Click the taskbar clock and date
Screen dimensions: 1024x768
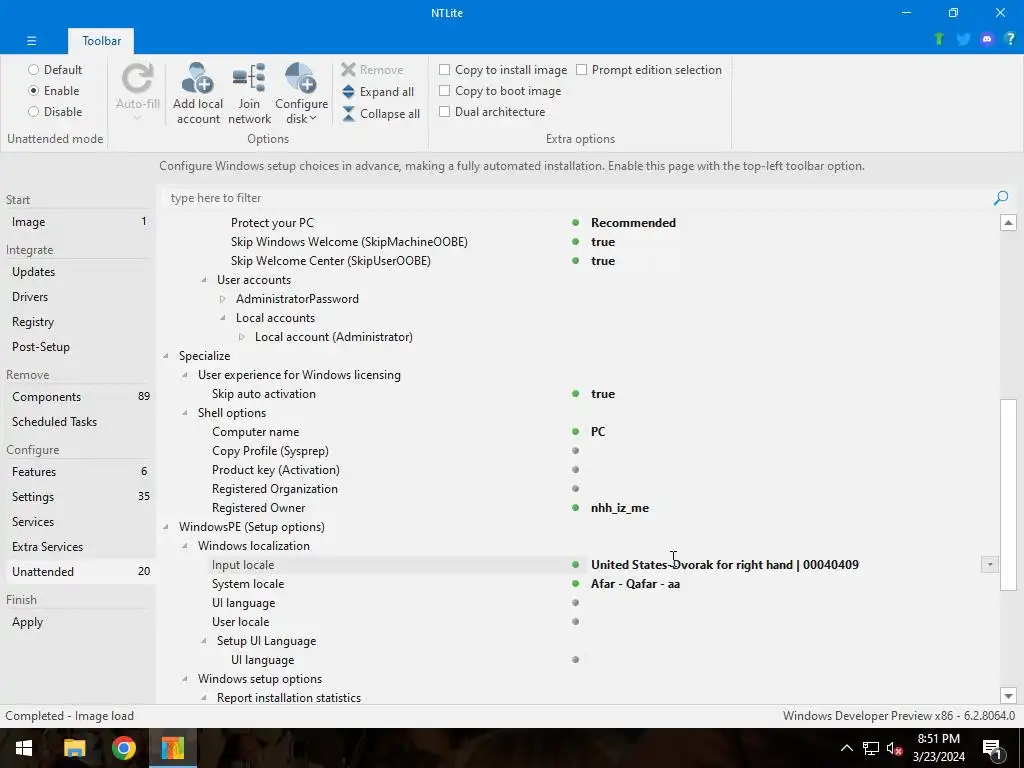tap(938, 748)
